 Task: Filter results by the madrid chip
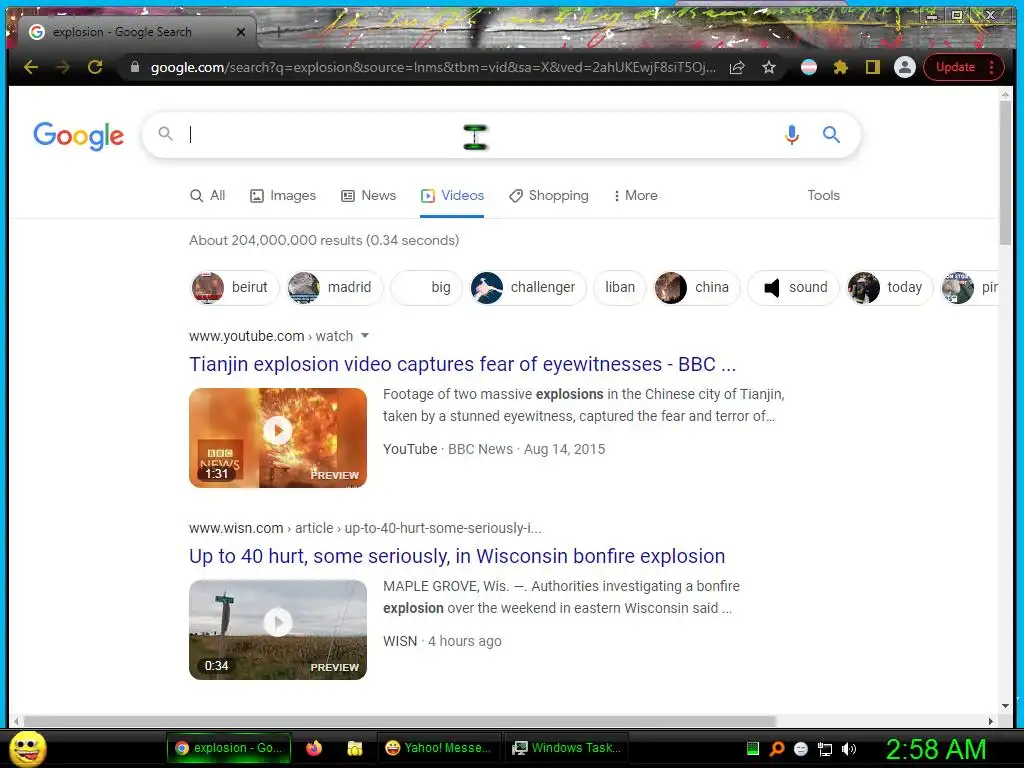point(334,287)
